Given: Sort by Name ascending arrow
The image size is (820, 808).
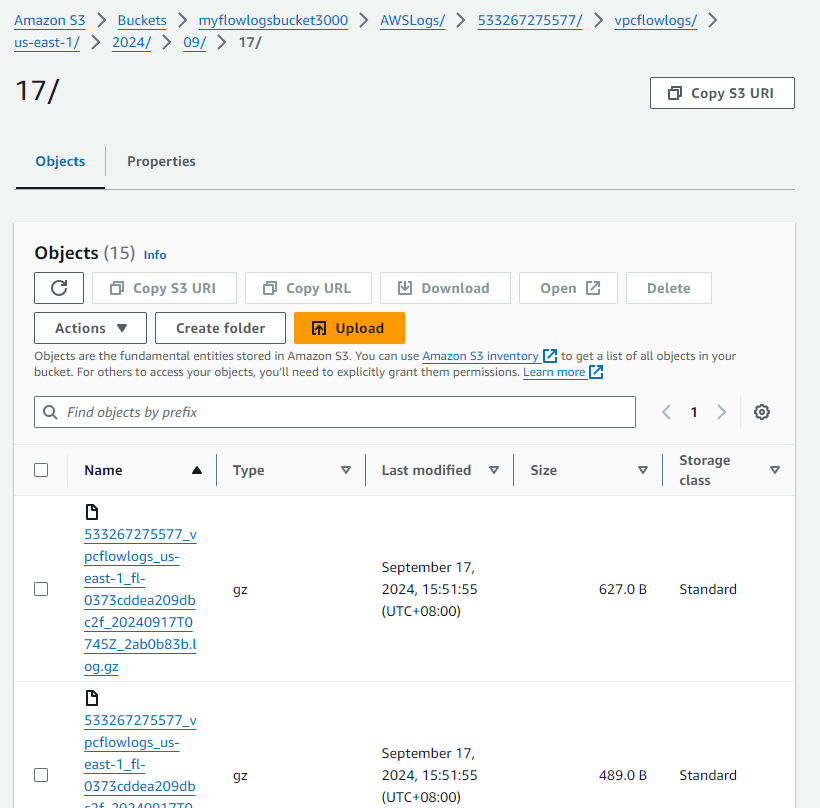Looking at the screenshot, I should 197,470.
